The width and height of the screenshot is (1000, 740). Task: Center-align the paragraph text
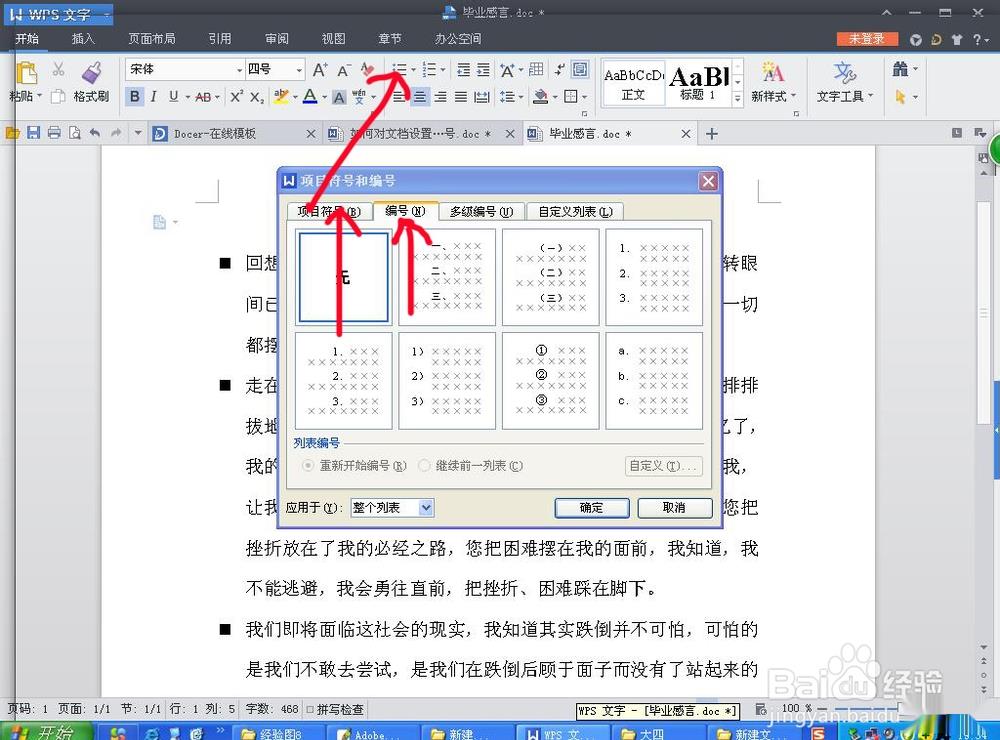click(420, 97)
